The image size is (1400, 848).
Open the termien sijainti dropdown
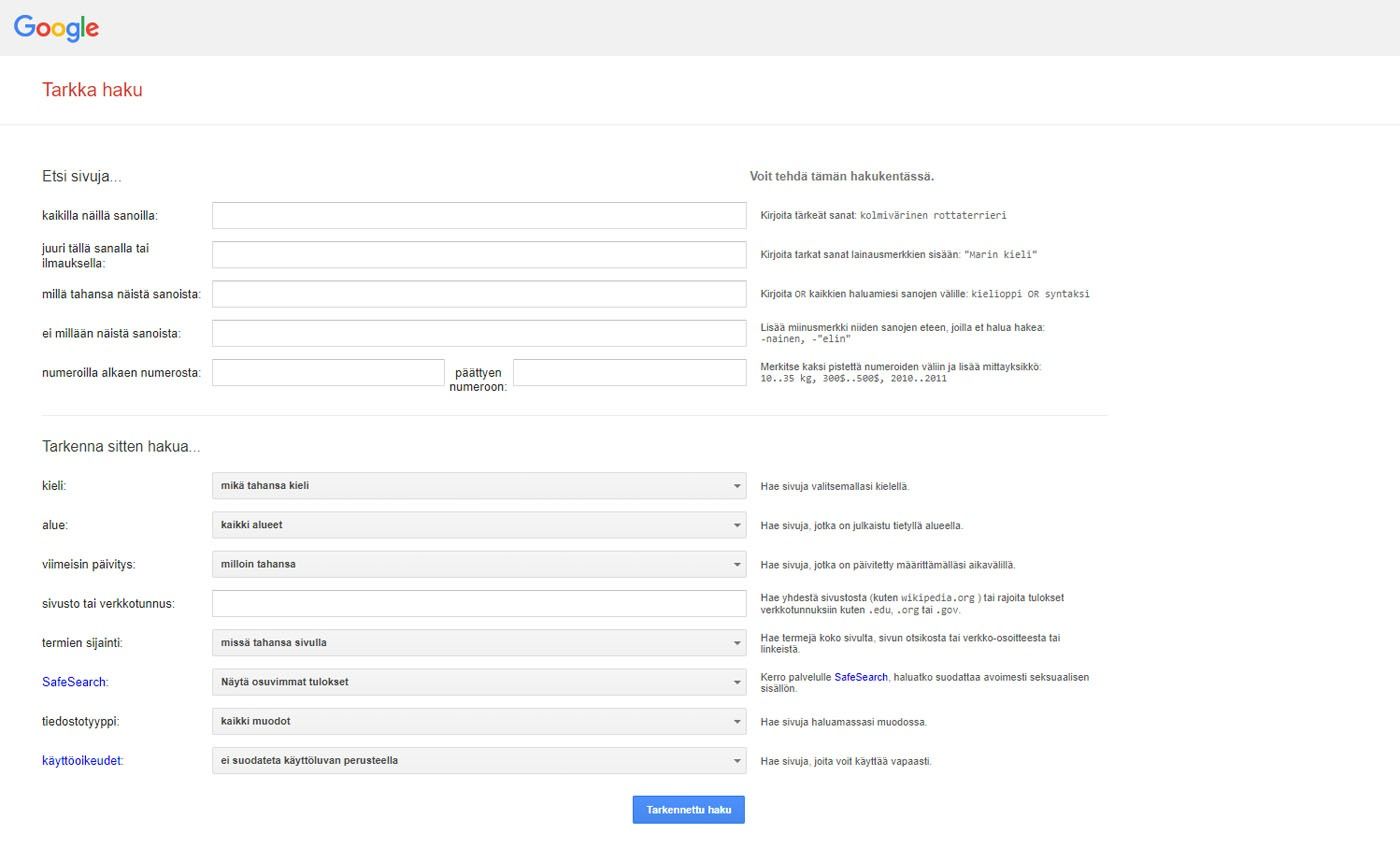[x=478, y=642]
